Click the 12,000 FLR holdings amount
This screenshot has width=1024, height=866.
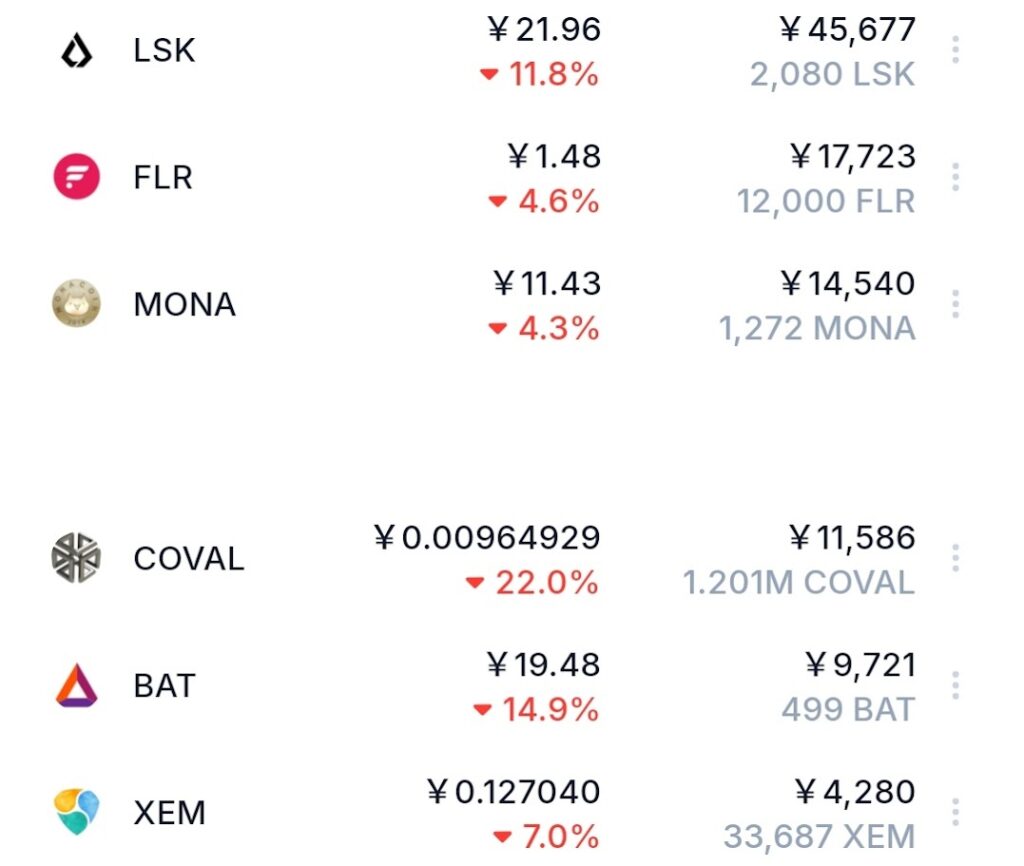825,201
